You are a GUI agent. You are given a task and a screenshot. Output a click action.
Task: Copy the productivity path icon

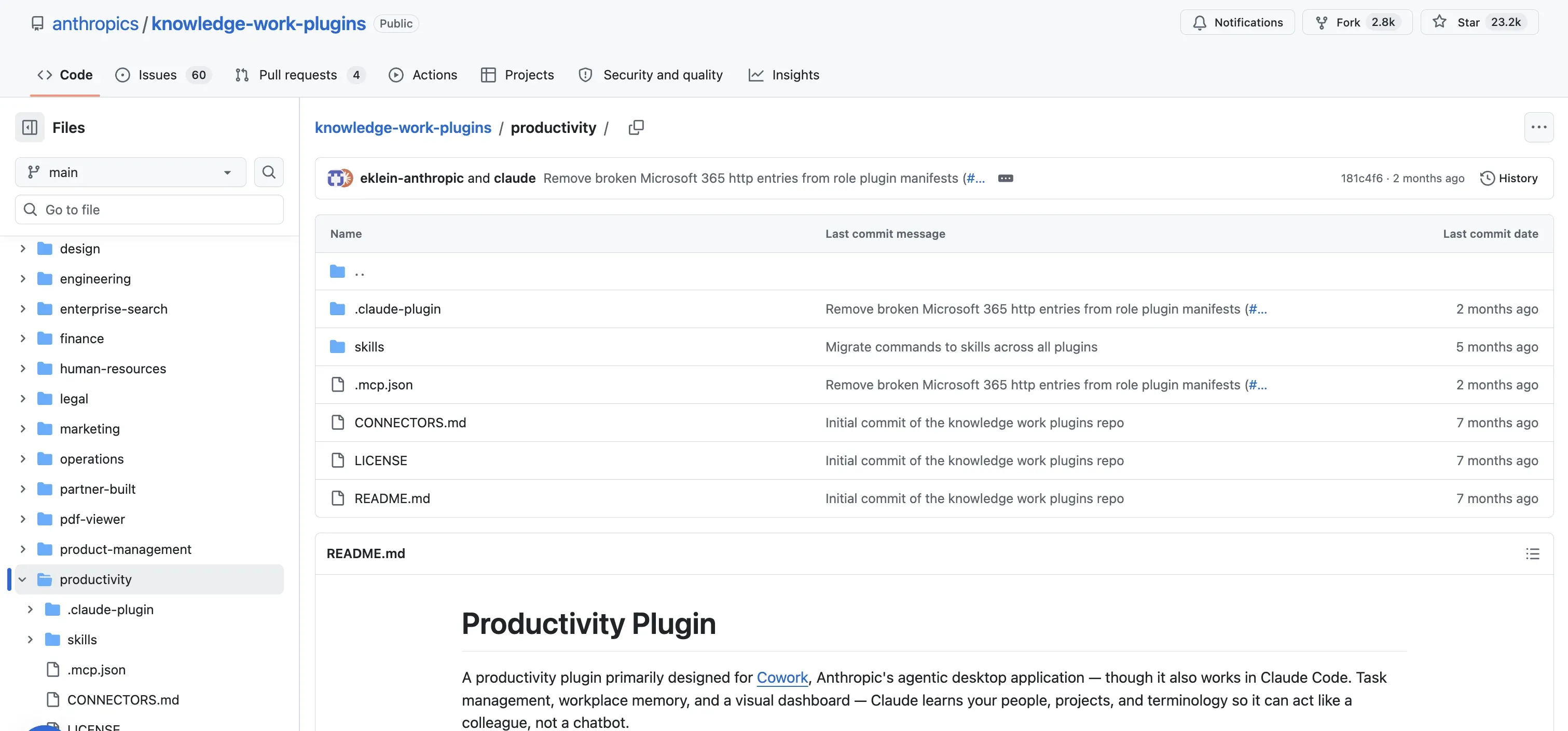636,127
